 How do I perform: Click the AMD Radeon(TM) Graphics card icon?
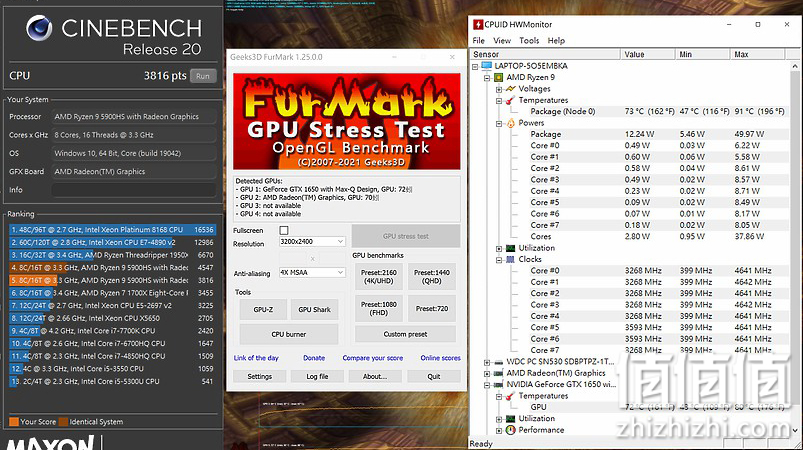tap(498, 373)
